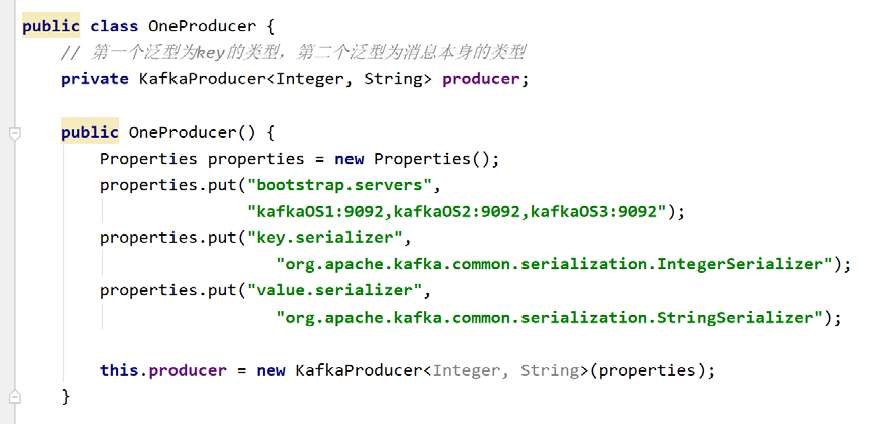Click the Chinese comment line

[293, 53]
